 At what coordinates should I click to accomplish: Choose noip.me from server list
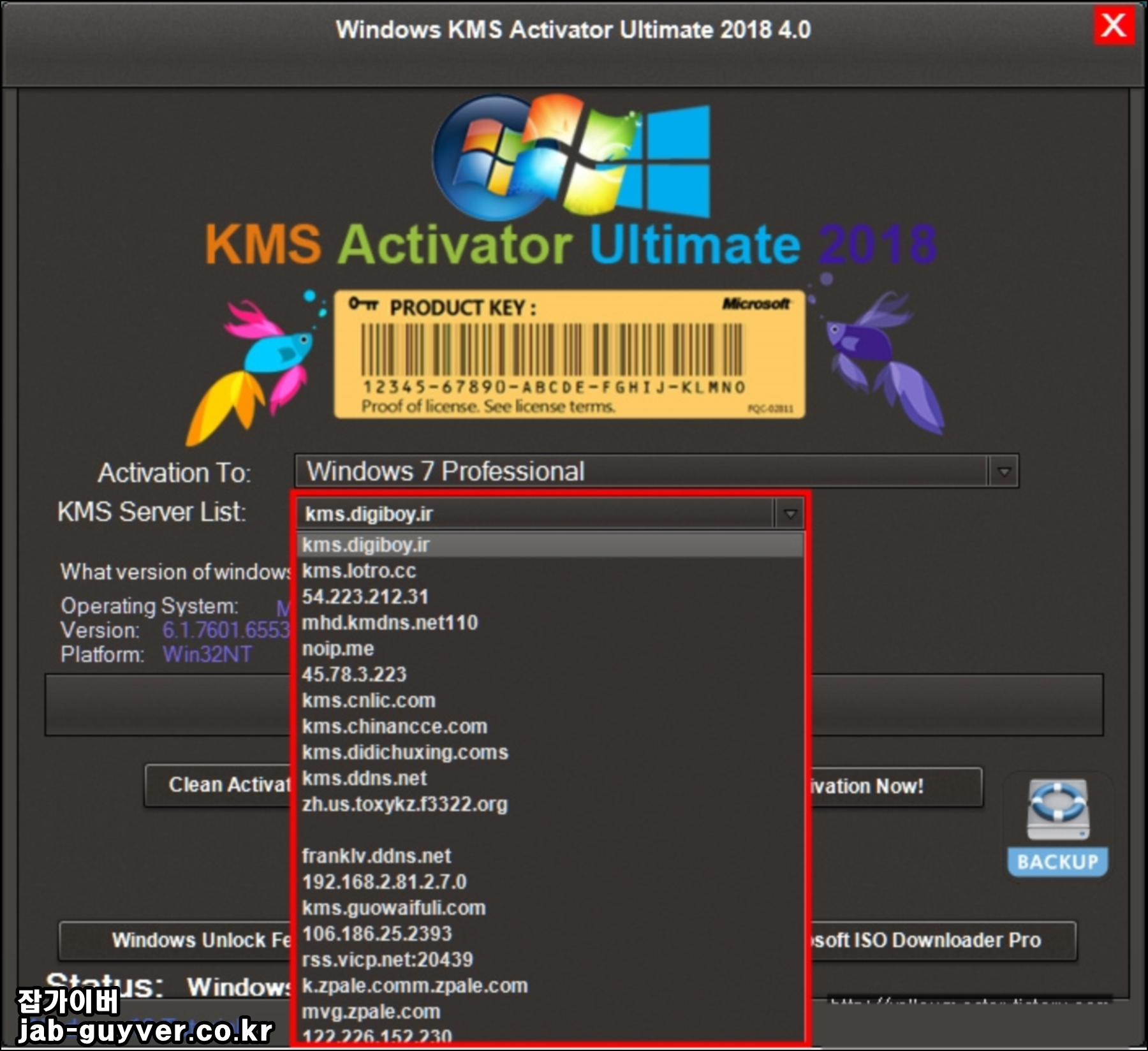550,649
